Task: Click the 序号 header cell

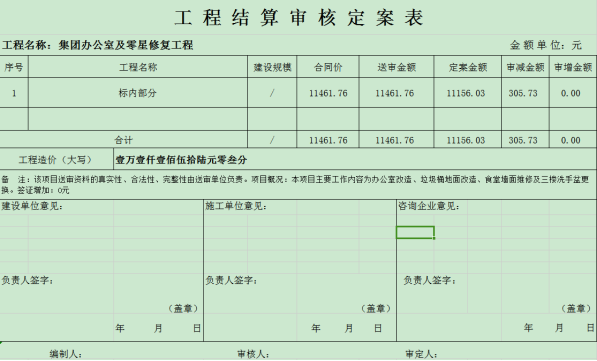Action: click(14, 67)
